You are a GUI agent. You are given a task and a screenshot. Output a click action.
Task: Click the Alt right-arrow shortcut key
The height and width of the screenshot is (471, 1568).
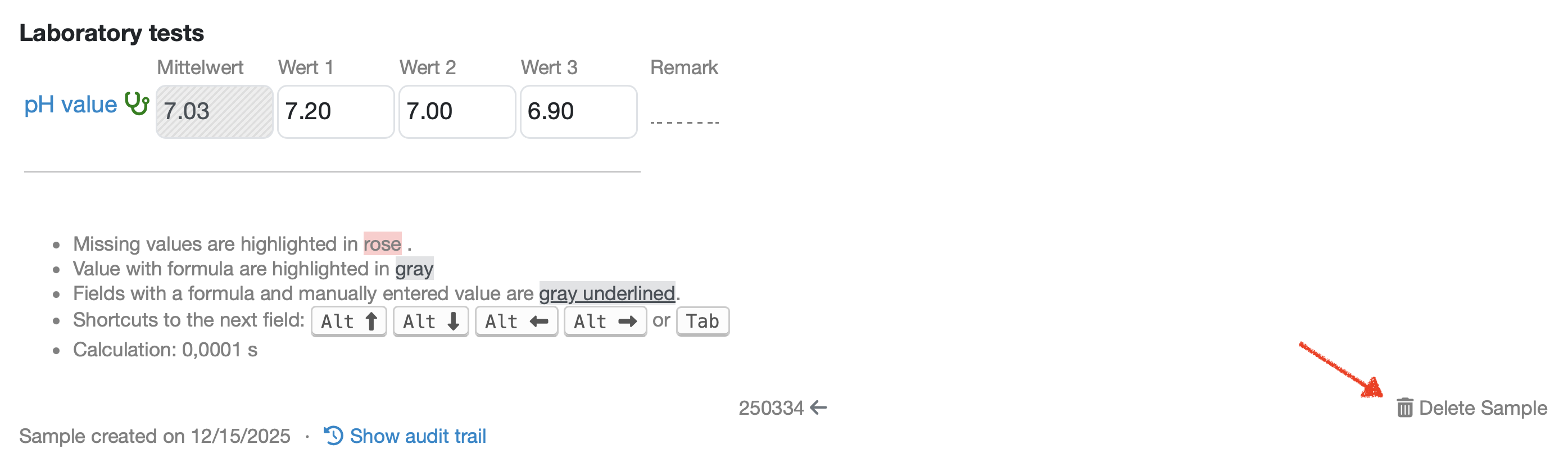605,321
